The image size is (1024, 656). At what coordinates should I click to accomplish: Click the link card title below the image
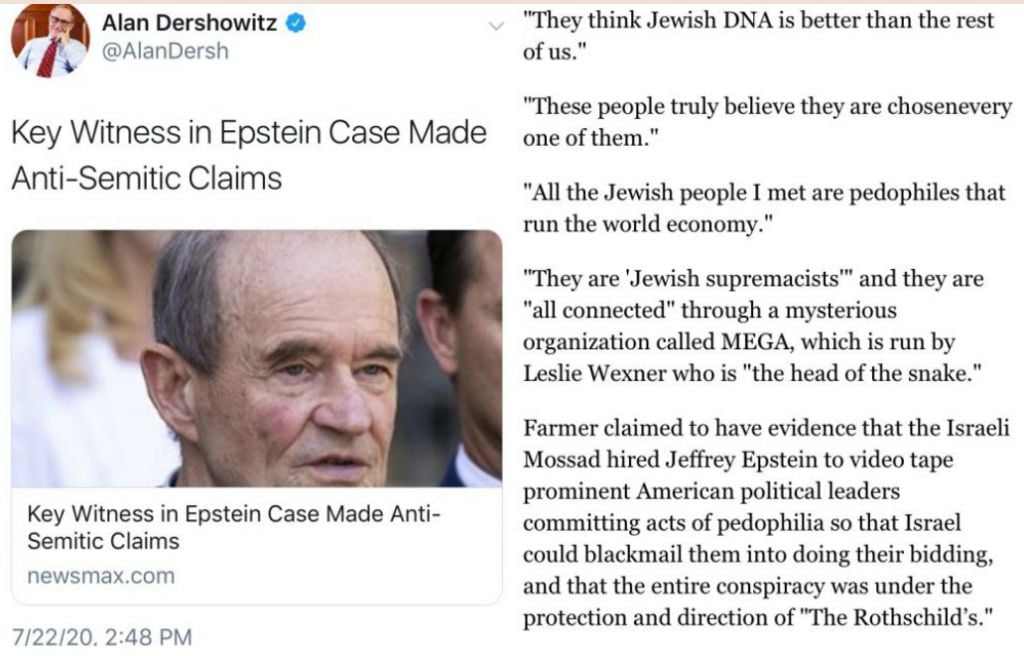click(234, 528)
